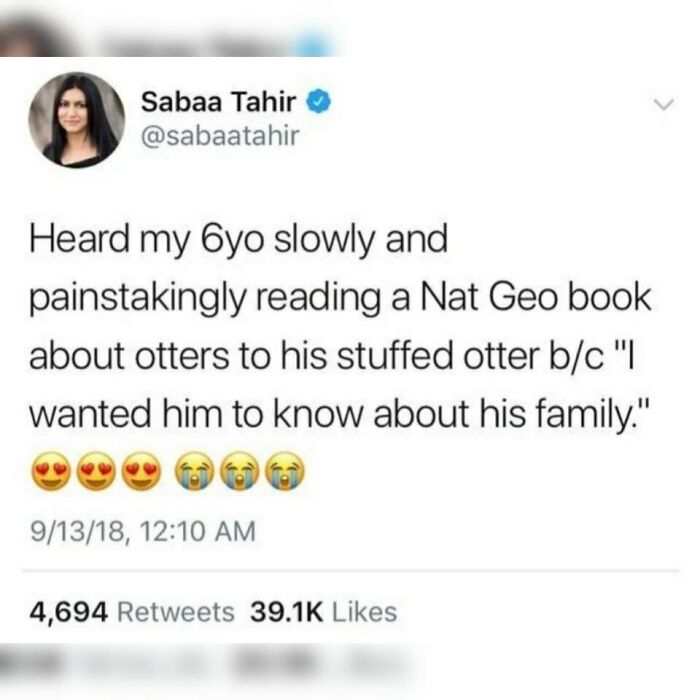Click the first loudly crying emoji
Viewport: 700px width, 700px height.
(195, 472)
